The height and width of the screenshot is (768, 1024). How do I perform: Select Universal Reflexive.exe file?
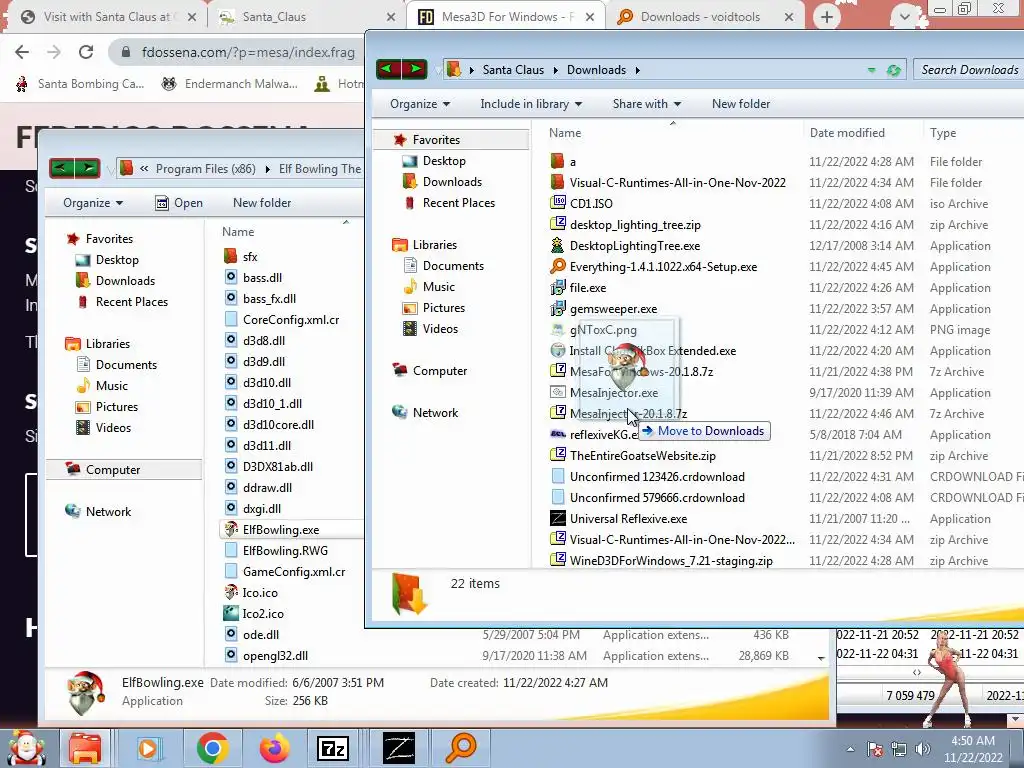coord(628,519)
